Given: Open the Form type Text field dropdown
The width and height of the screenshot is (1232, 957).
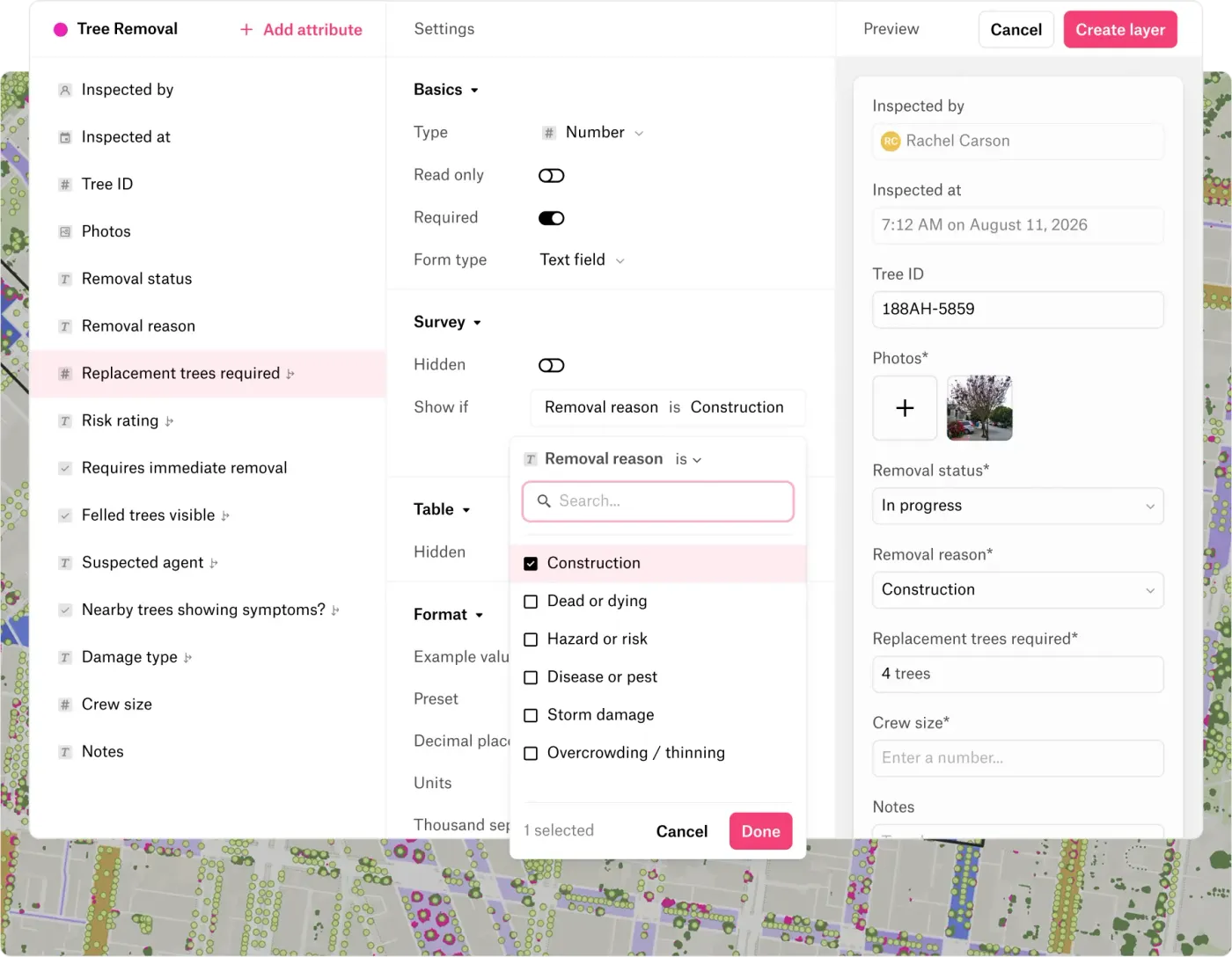Looking at the screenshot, I should point(583,260).
